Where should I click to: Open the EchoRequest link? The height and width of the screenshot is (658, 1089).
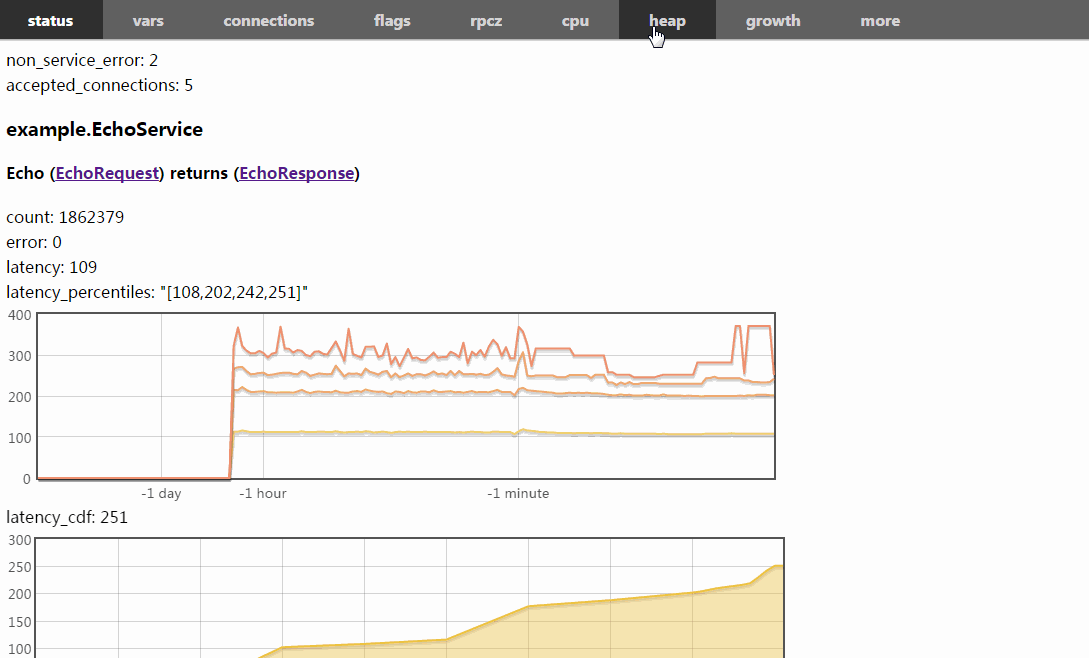(x=107, y=173)
